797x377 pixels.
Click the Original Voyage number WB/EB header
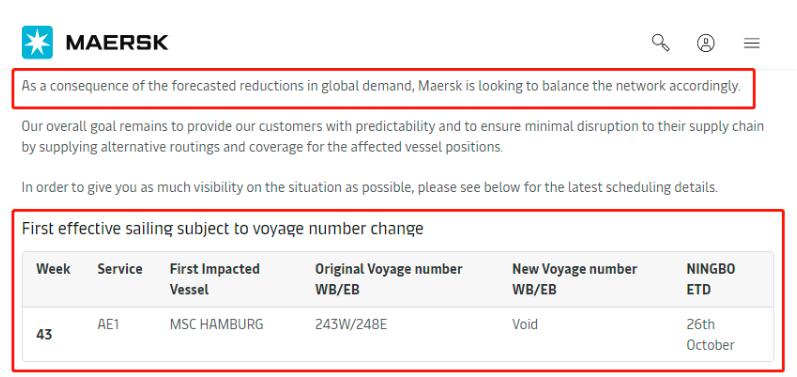pyautogui.click(x=389, y=279)
